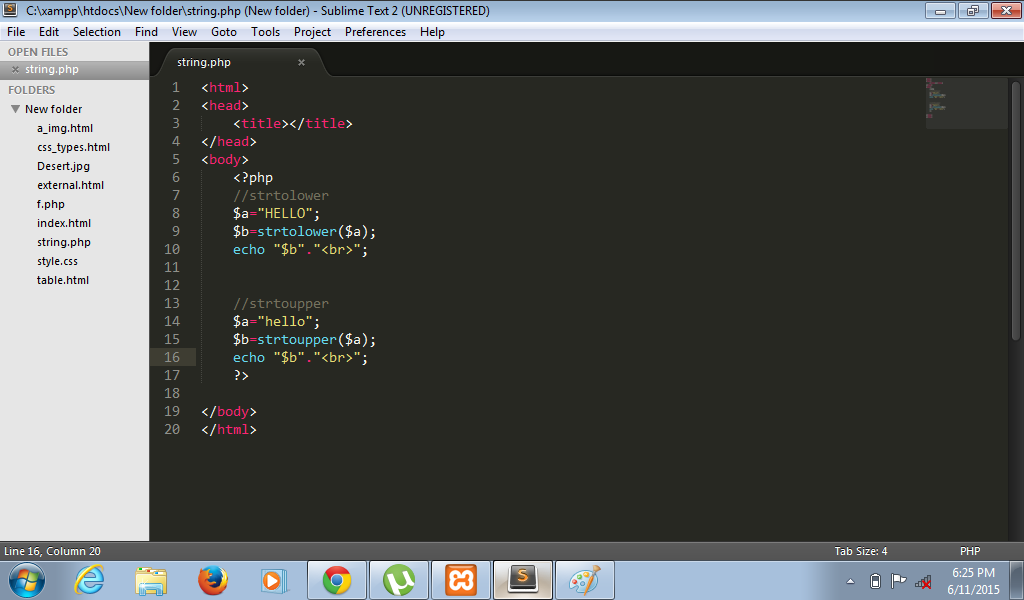The width and height of the screenshot is (1024, 600).
Task: Open Windows Media Player from taskbar
Action: coord(274,580)
